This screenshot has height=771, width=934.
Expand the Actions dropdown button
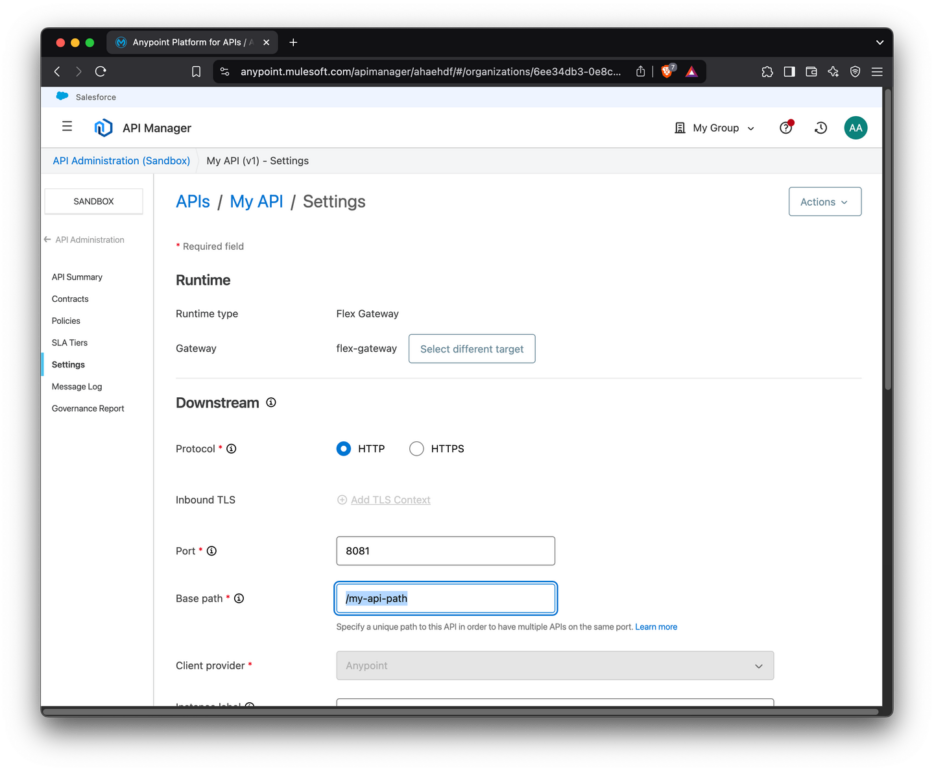[x=824, y=202]
